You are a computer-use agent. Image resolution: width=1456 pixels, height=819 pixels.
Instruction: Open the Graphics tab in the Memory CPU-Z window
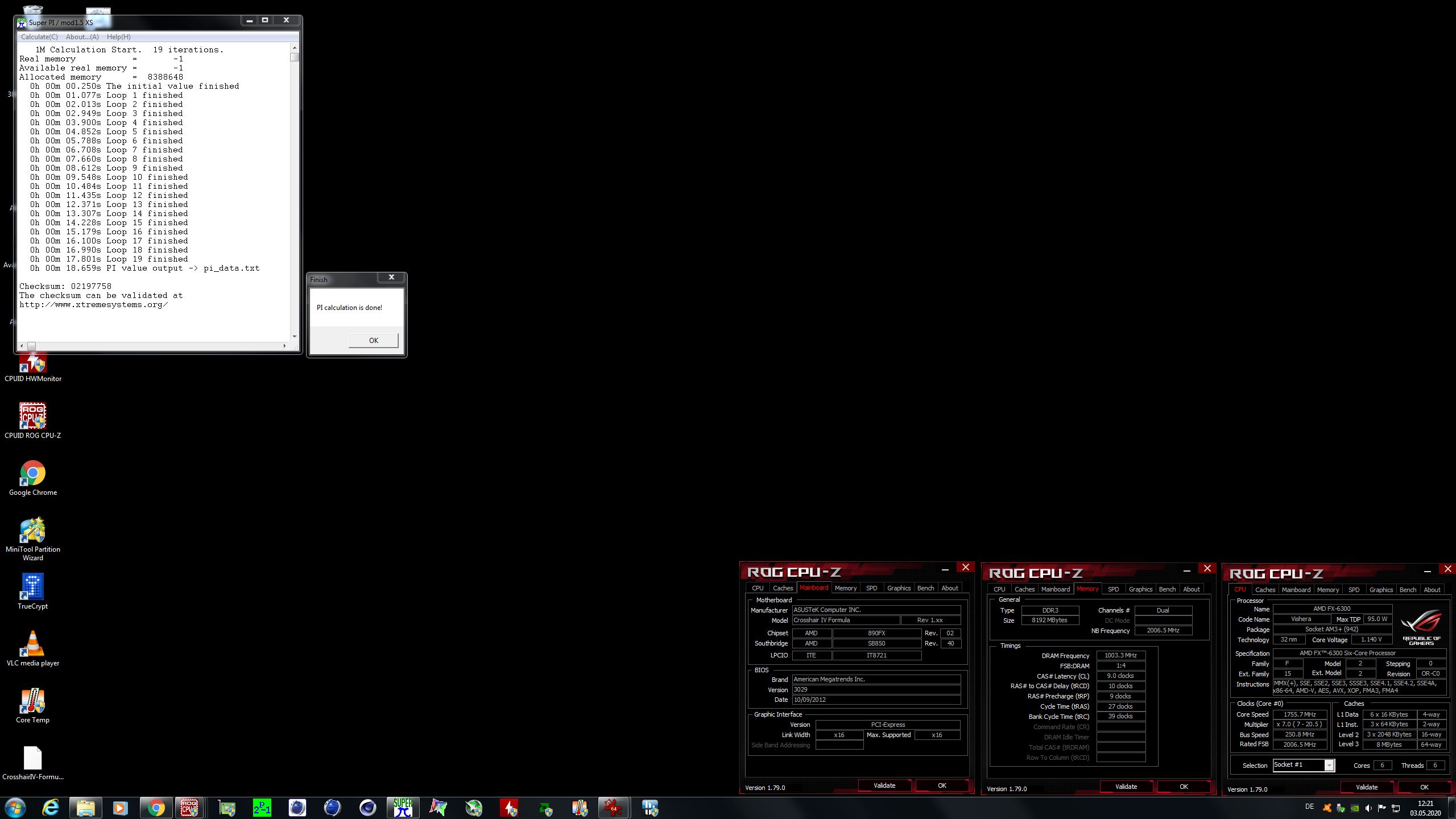(x=1141, y=589)
